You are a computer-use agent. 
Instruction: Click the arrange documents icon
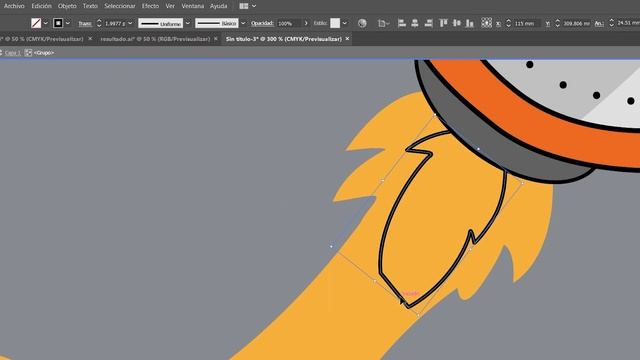coord(244,6)
